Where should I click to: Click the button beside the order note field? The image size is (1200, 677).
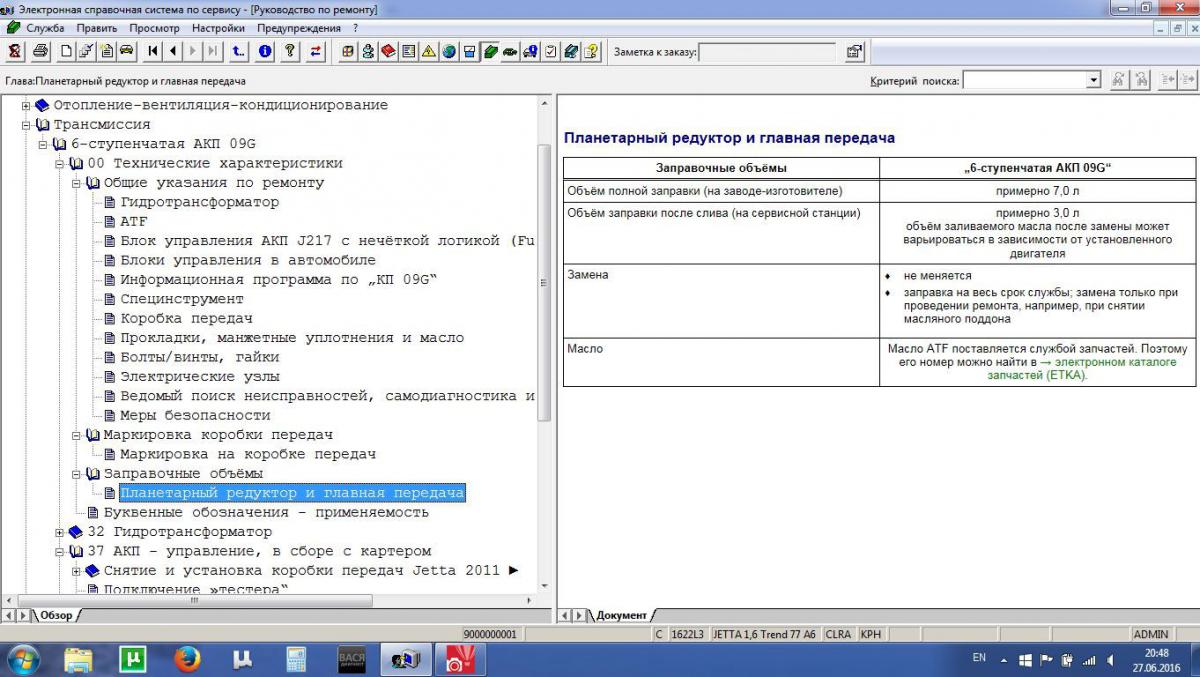855,51
